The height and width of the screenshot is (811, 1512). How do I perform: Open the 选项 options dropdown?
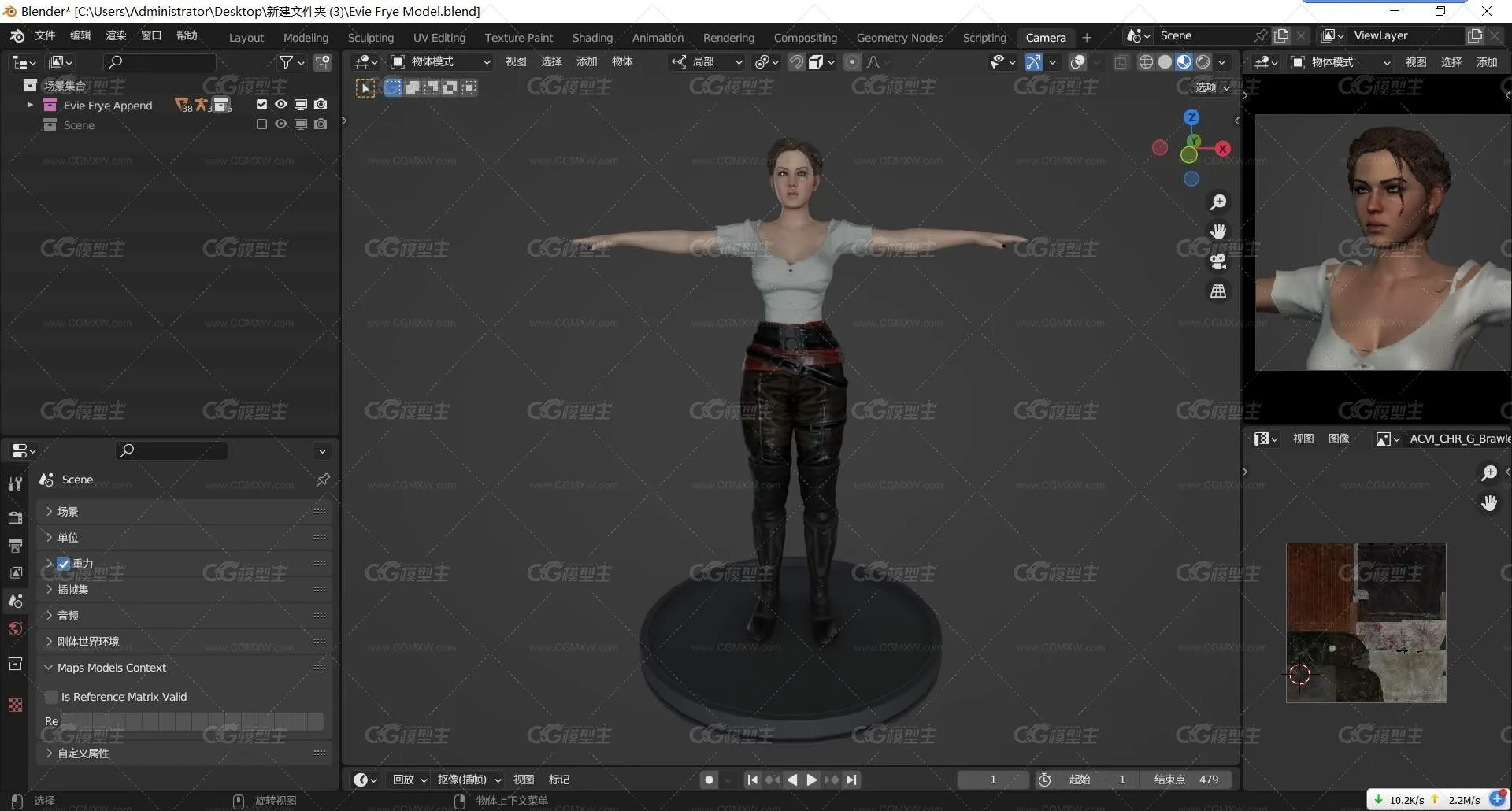pyautogui.click(x=1212, y=87)
